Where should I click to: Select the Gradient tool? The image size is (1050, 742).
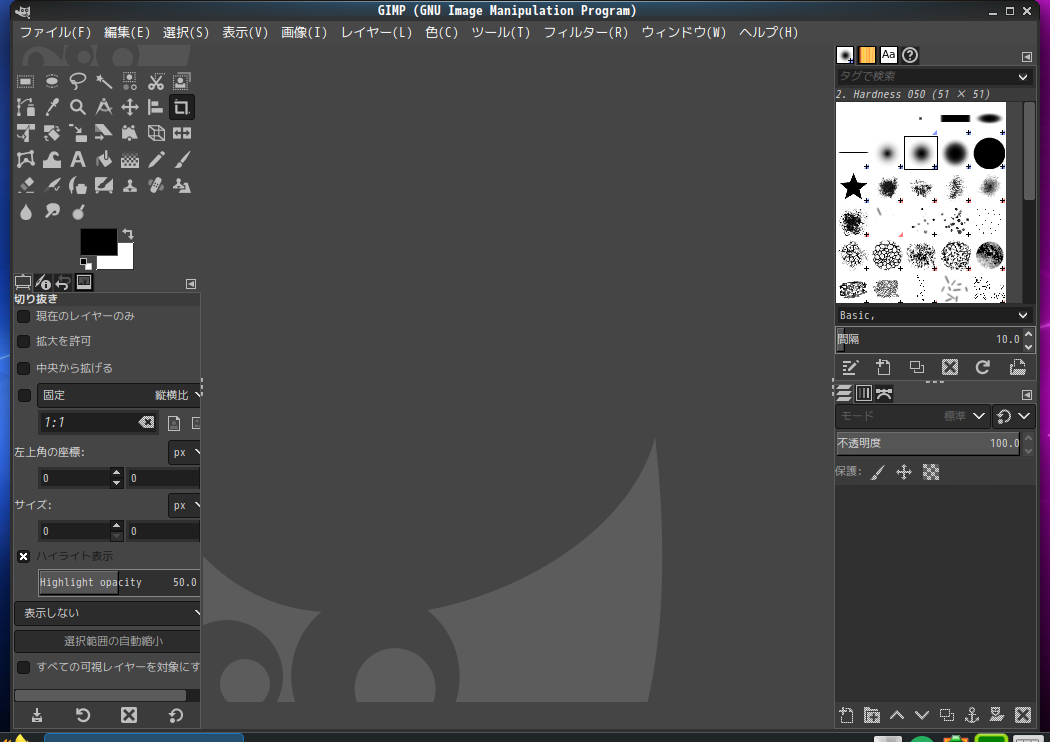[x=130, y=159]
